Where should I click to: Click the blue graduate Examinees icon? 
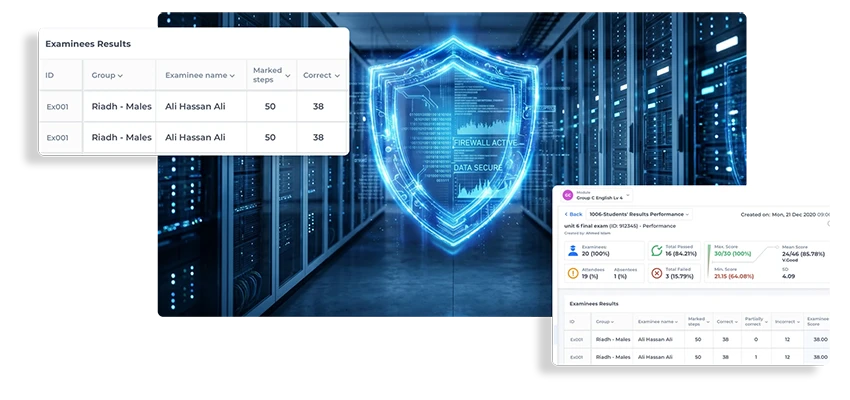[x=573, y=250]
